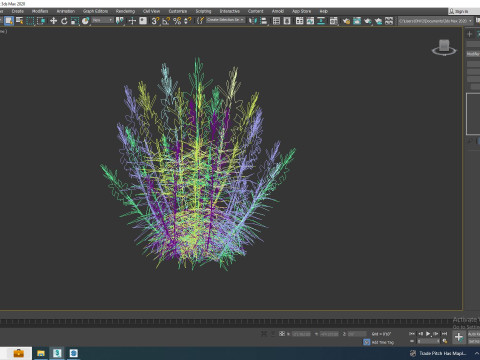
Task: Open the Create menu
Action: 18,11
